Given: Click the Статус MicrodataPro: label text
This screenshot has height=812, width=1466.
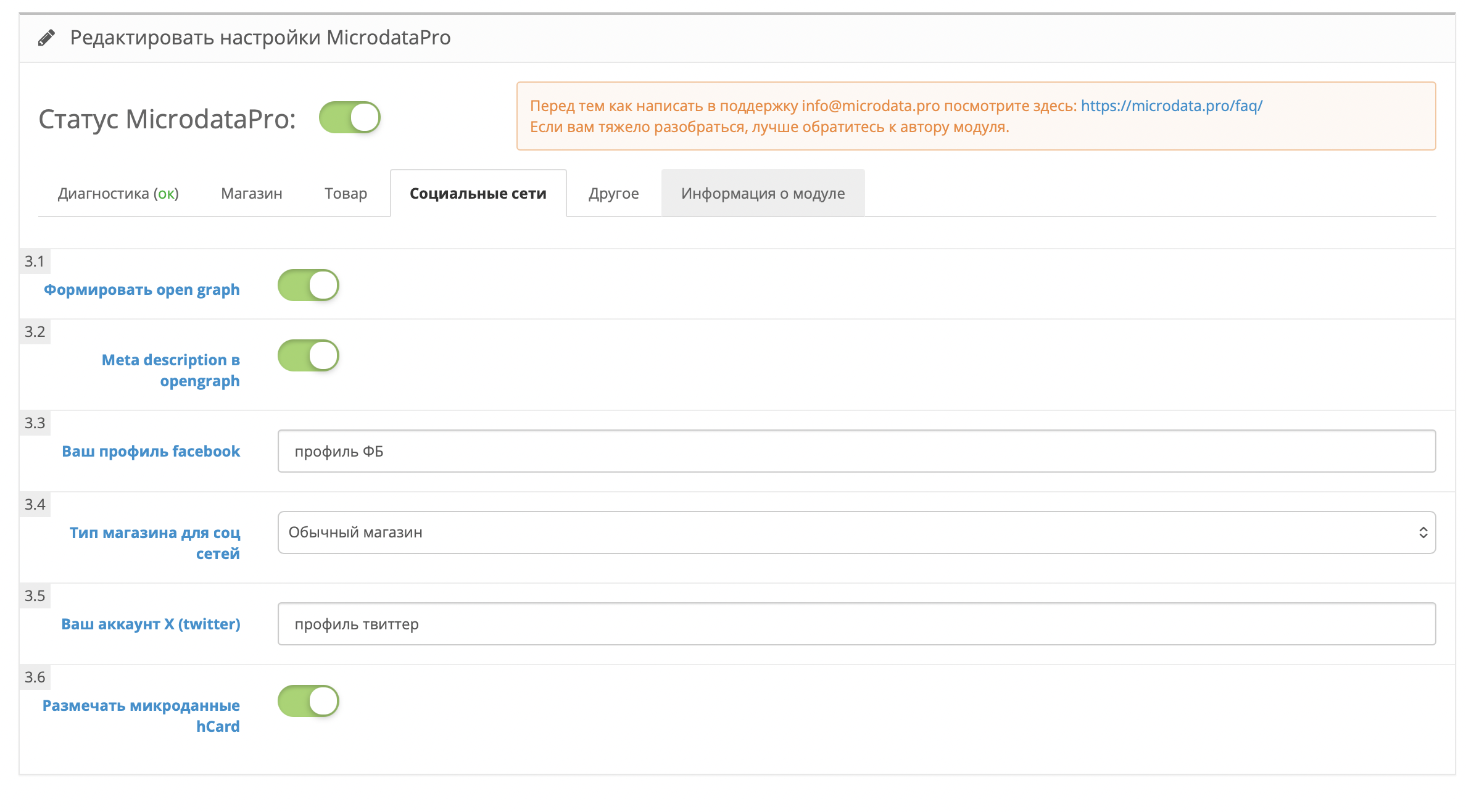Looking at the screenshot, I should coord(167,118).
